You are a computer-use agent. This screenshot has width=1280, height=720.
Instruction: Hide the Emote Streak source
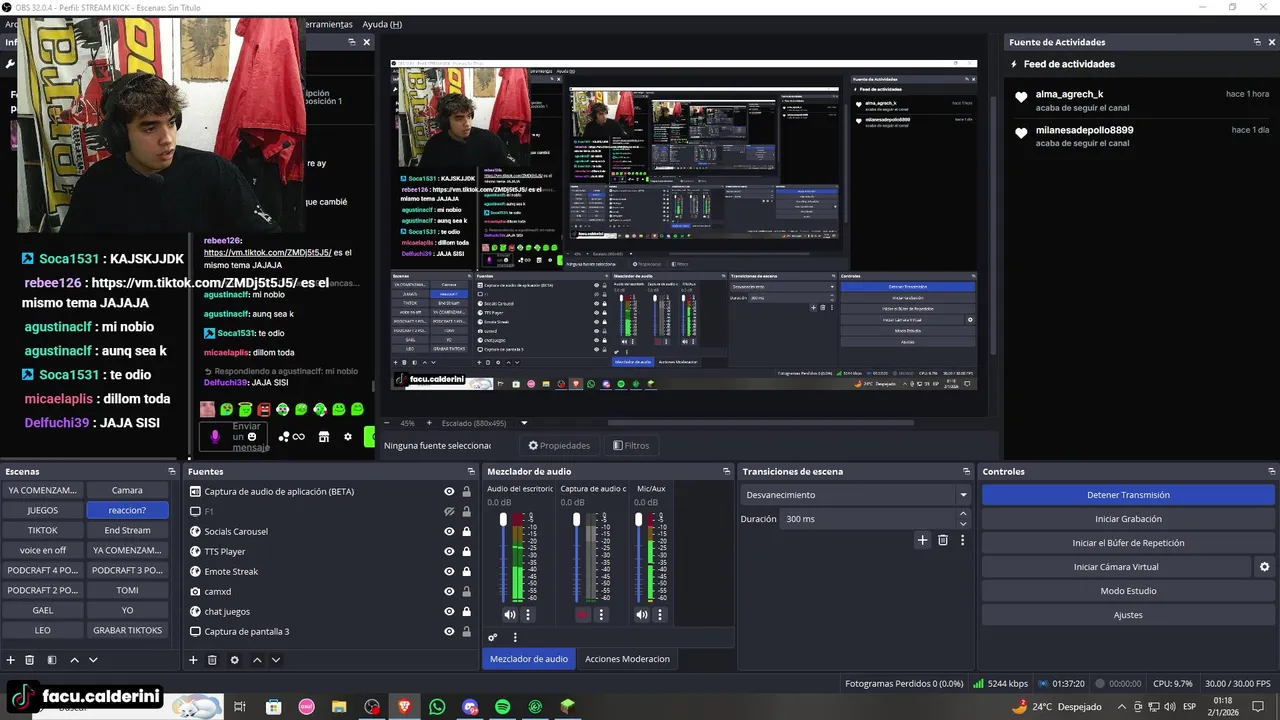449,572
